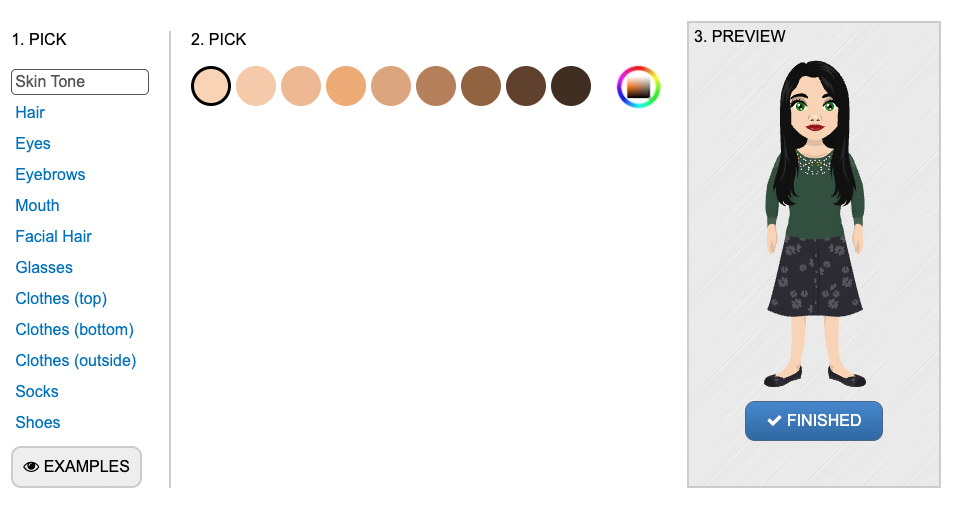Open Clothes (outside) options
The height and width of the screenshot is (507, 955).
pos(76,361)
